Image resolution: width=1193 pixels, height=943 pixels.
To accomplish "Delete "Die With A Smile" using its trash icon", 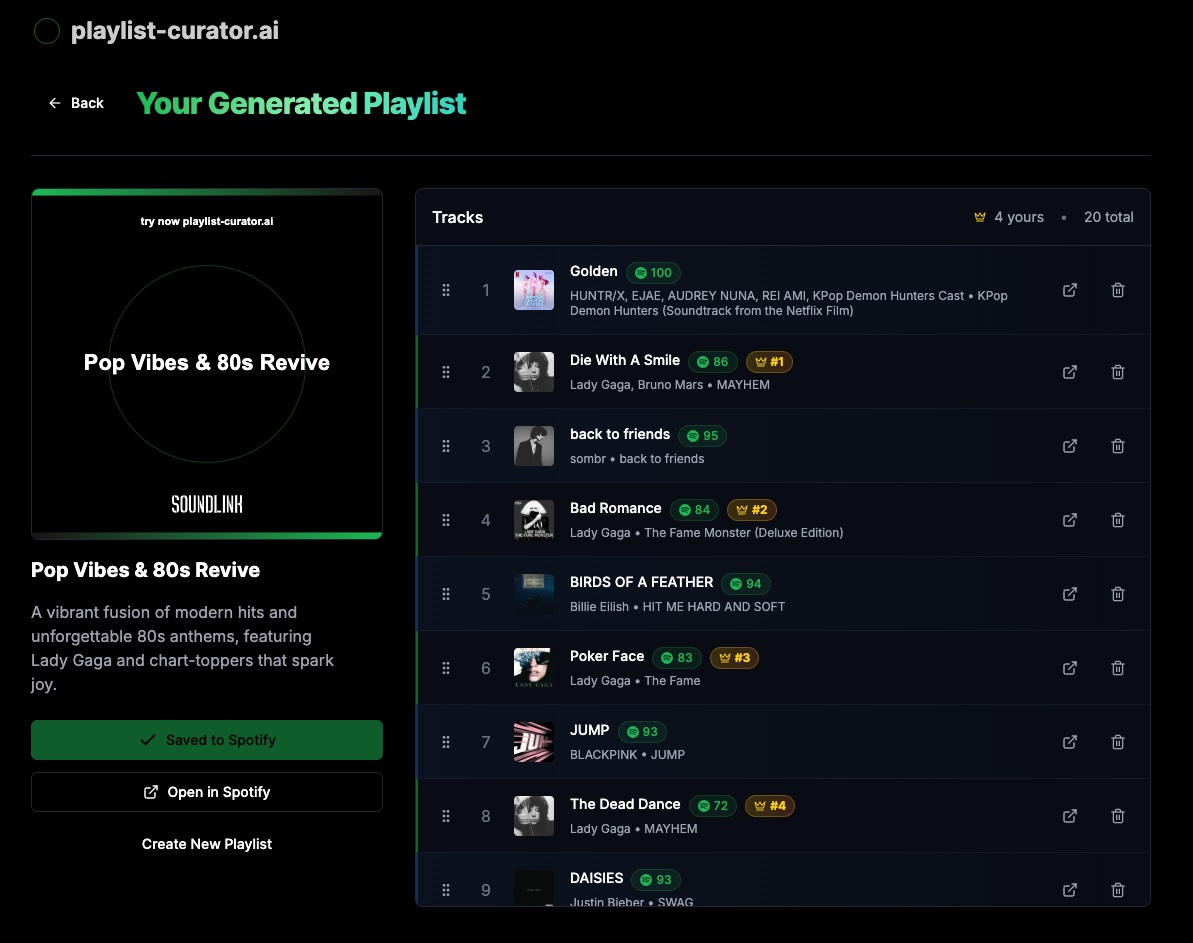I will [x=1117, y=371].
